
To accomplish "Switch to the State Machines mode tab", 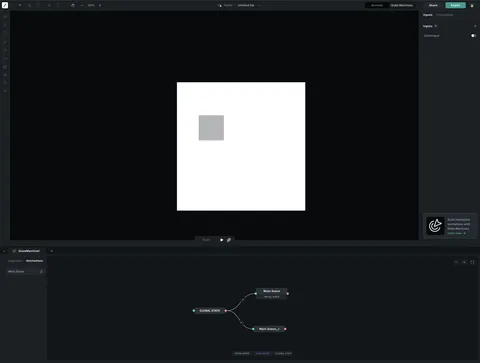I will pyautogui.click(x=402, y=5).
